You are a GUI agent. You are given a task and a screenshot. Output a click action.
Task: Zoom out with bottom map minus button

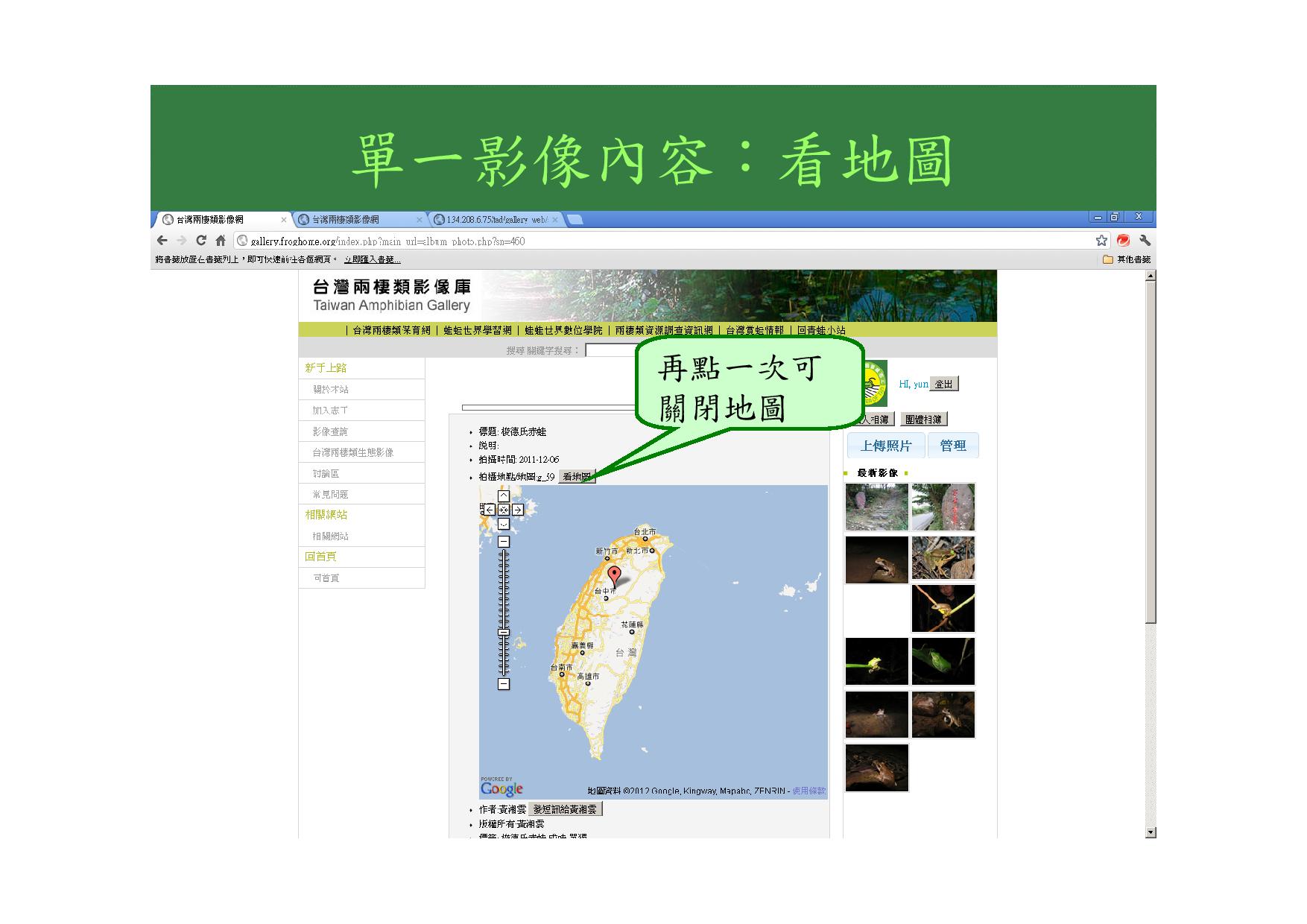pyautogui.click(x=504, y=683)
